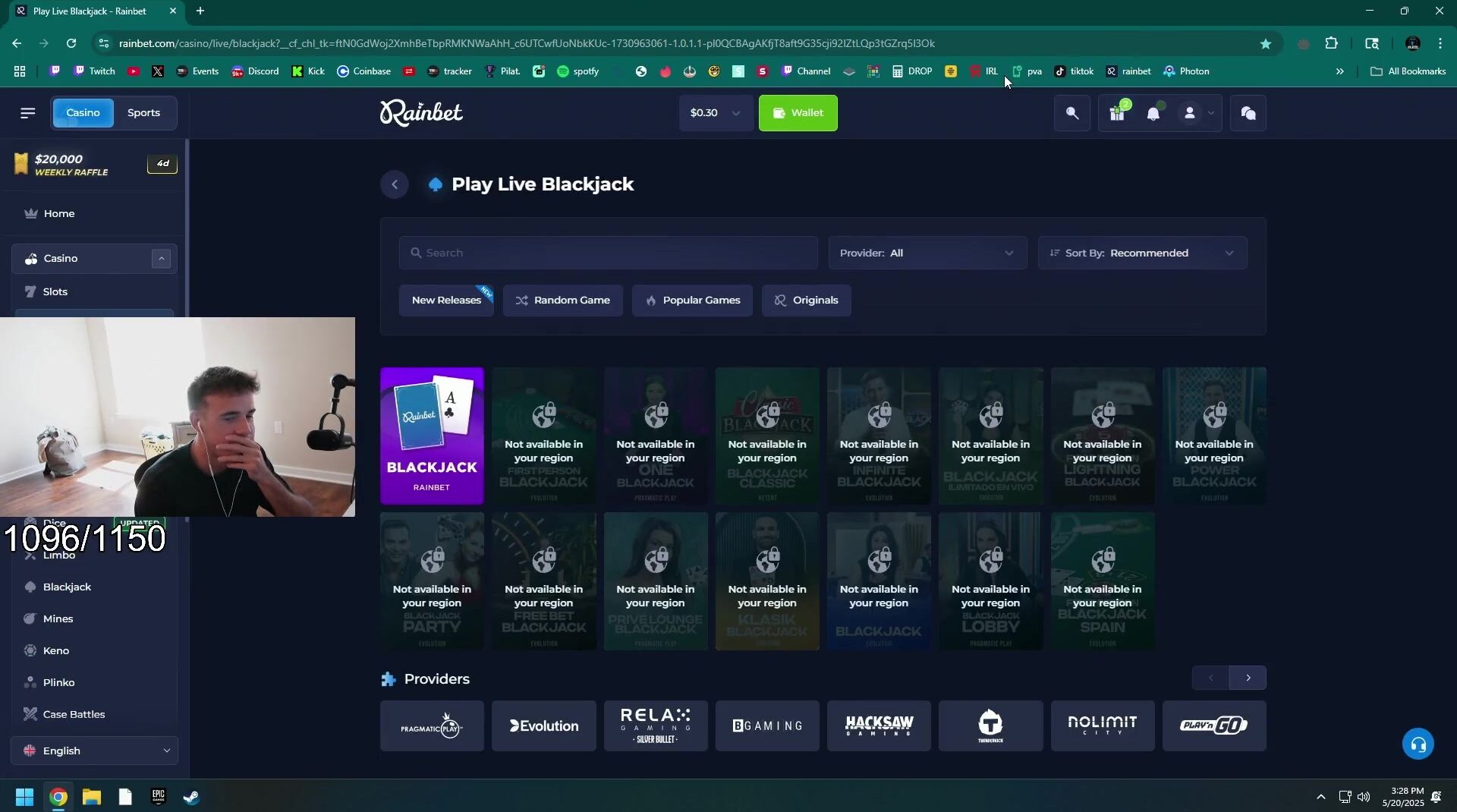The height and width of the screenshot is (812, 1457).
Task: Open the hamburger sidebar menu
Action: (28, 113)
